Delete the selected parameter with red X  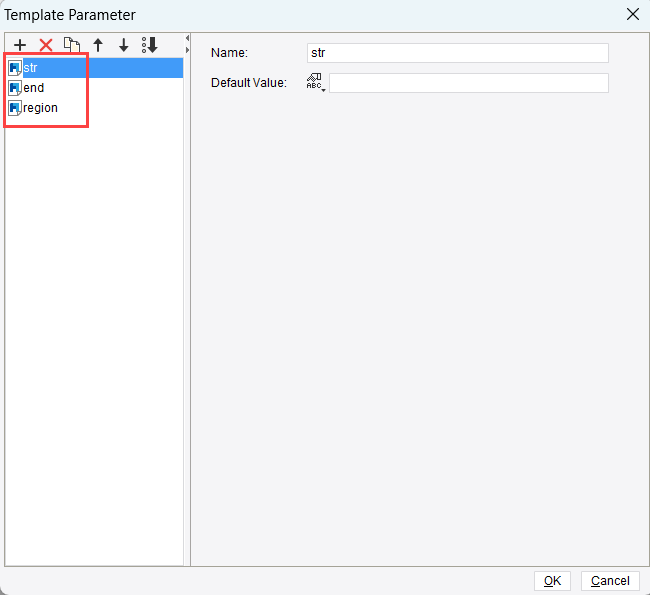[46, 45]
